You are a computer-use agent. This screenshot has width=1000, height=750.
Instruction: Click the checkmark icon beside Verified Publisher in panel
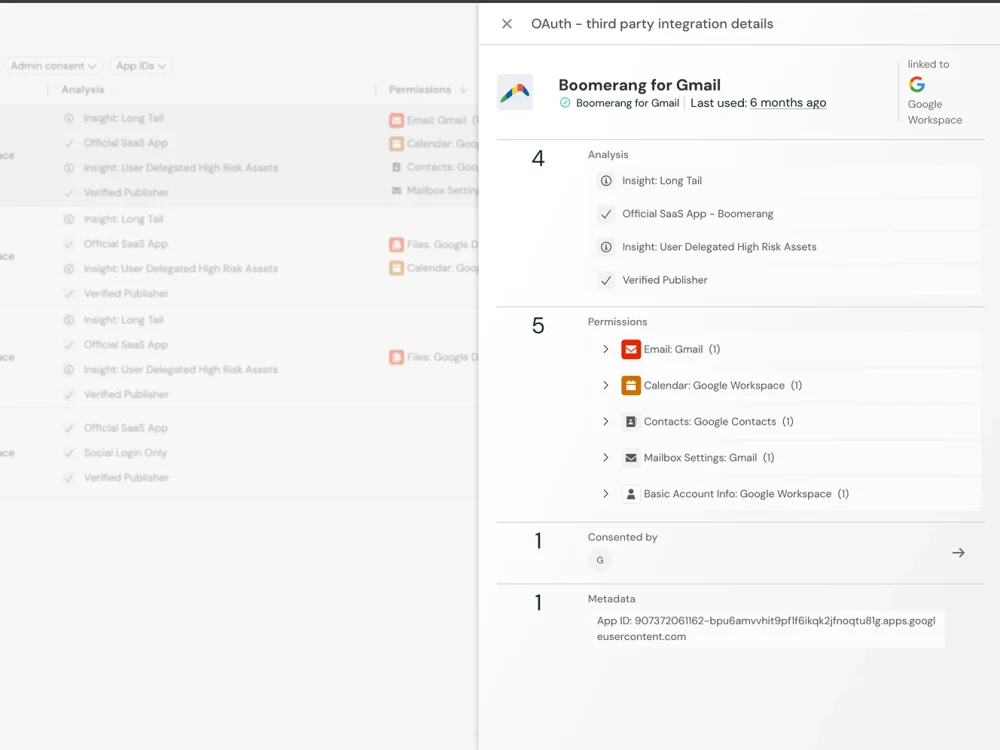[x=606, y=280]
